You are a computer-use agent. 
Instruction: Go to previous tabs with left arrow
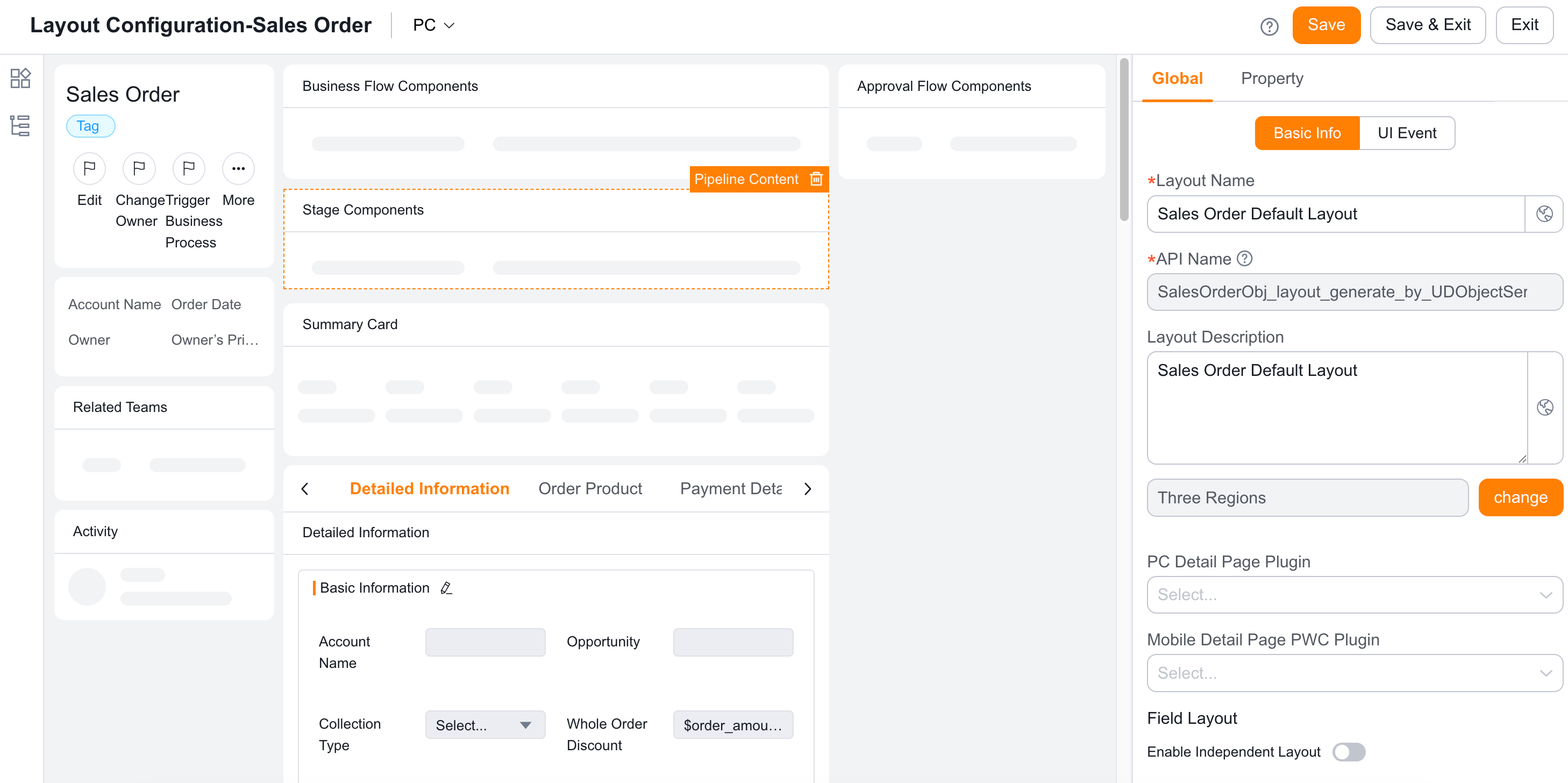[x=305, y=489]
